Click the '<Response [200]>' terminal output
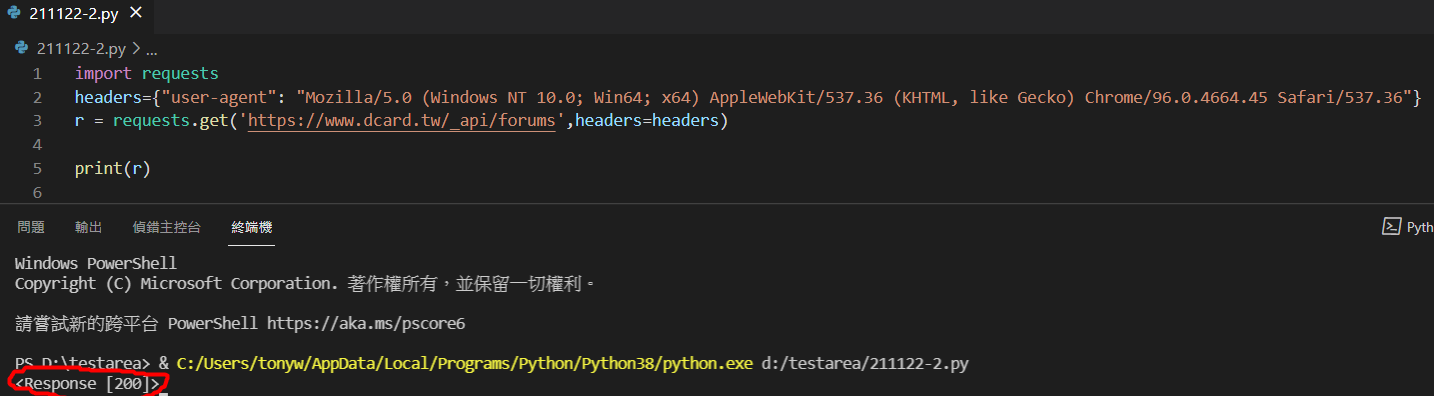The height and width of the screenshot is (396, 1434). coord(88,383)
